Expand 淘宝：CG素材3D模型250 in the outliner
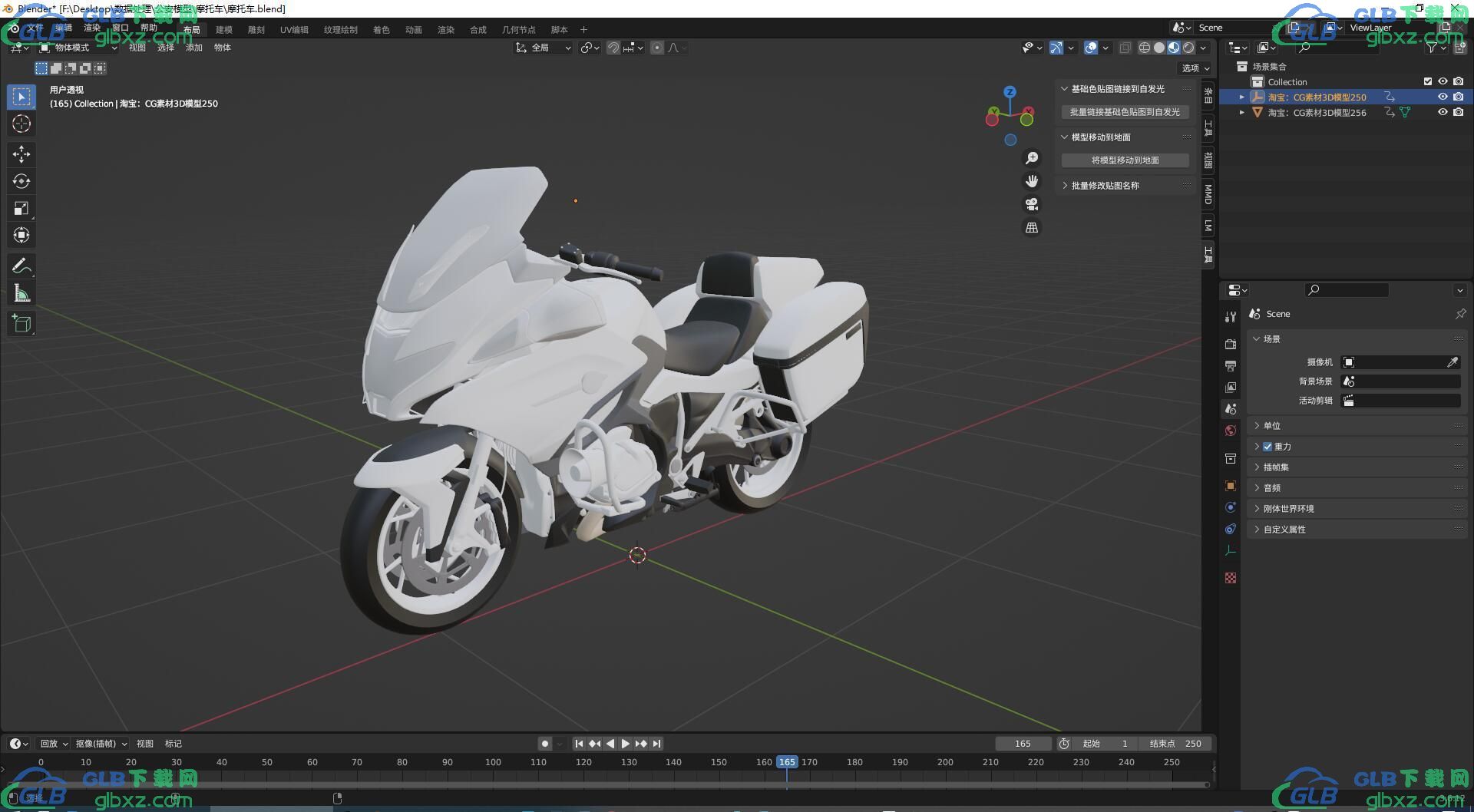 1241,97
